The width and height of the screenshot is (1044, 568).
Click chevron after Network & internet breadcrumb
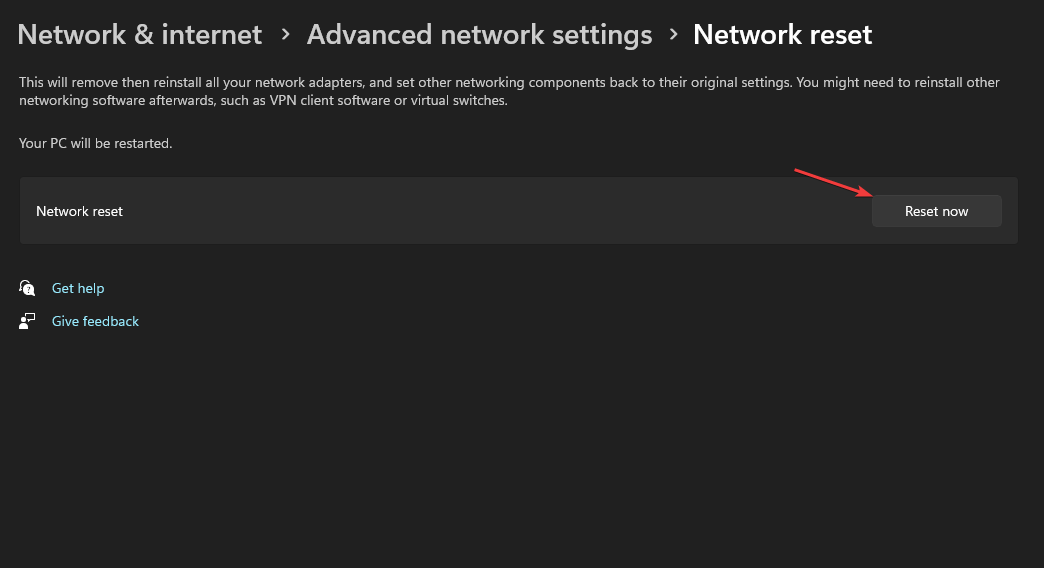[x=286, y=34]
